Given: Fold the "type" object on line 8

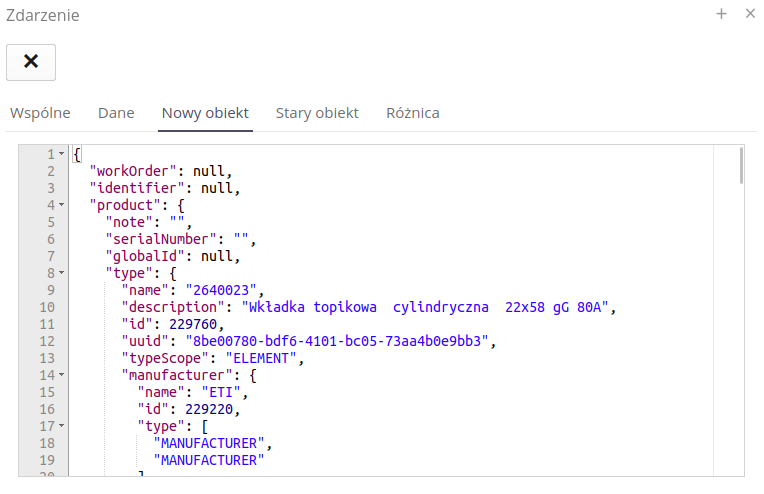Looking at the screenshot, I should (x=61, y=273).
